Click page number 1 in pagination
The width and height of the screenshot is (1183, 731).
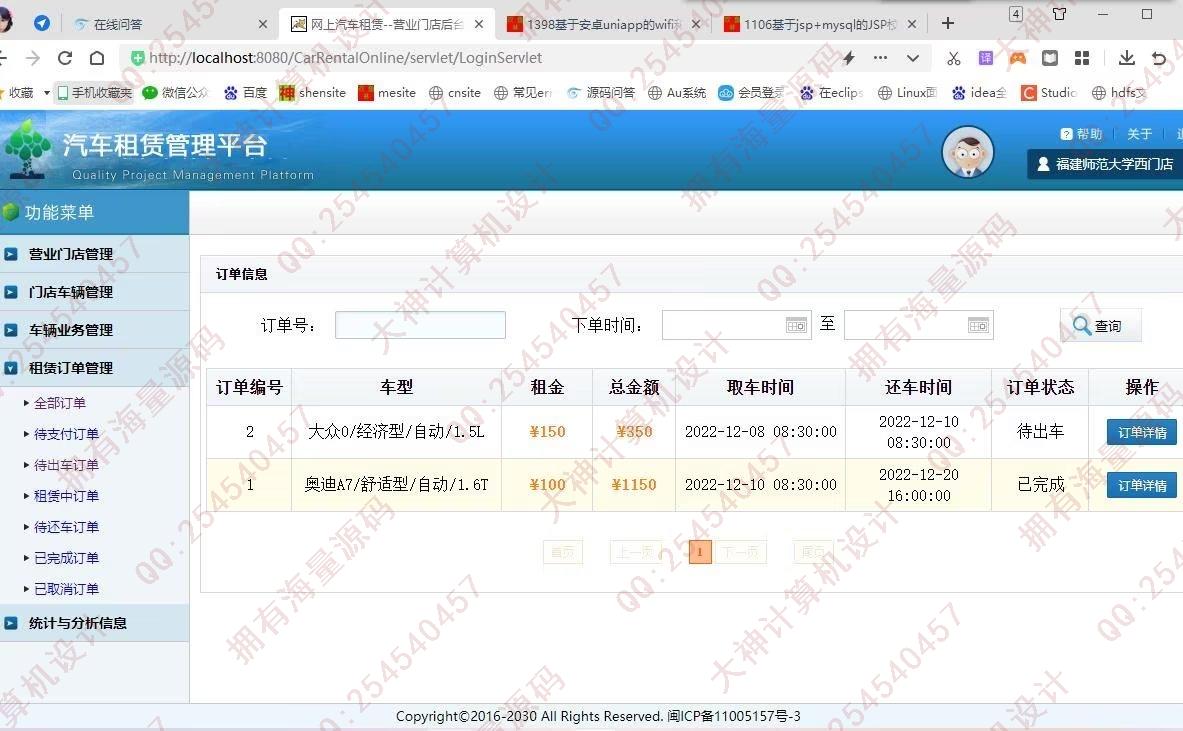coord(700,552)
